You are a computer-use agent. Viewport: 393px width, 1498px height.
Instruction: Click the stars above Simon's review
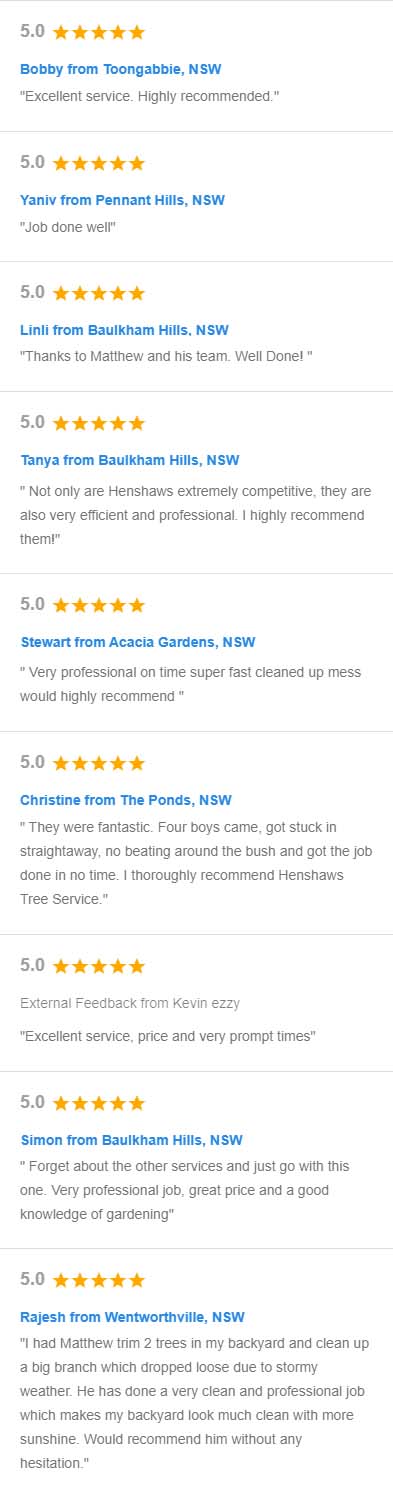tap(99, 1102)
